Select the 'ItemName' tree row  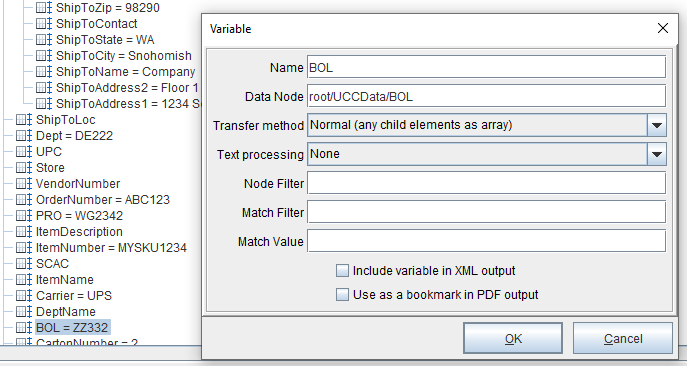[64, 280]
